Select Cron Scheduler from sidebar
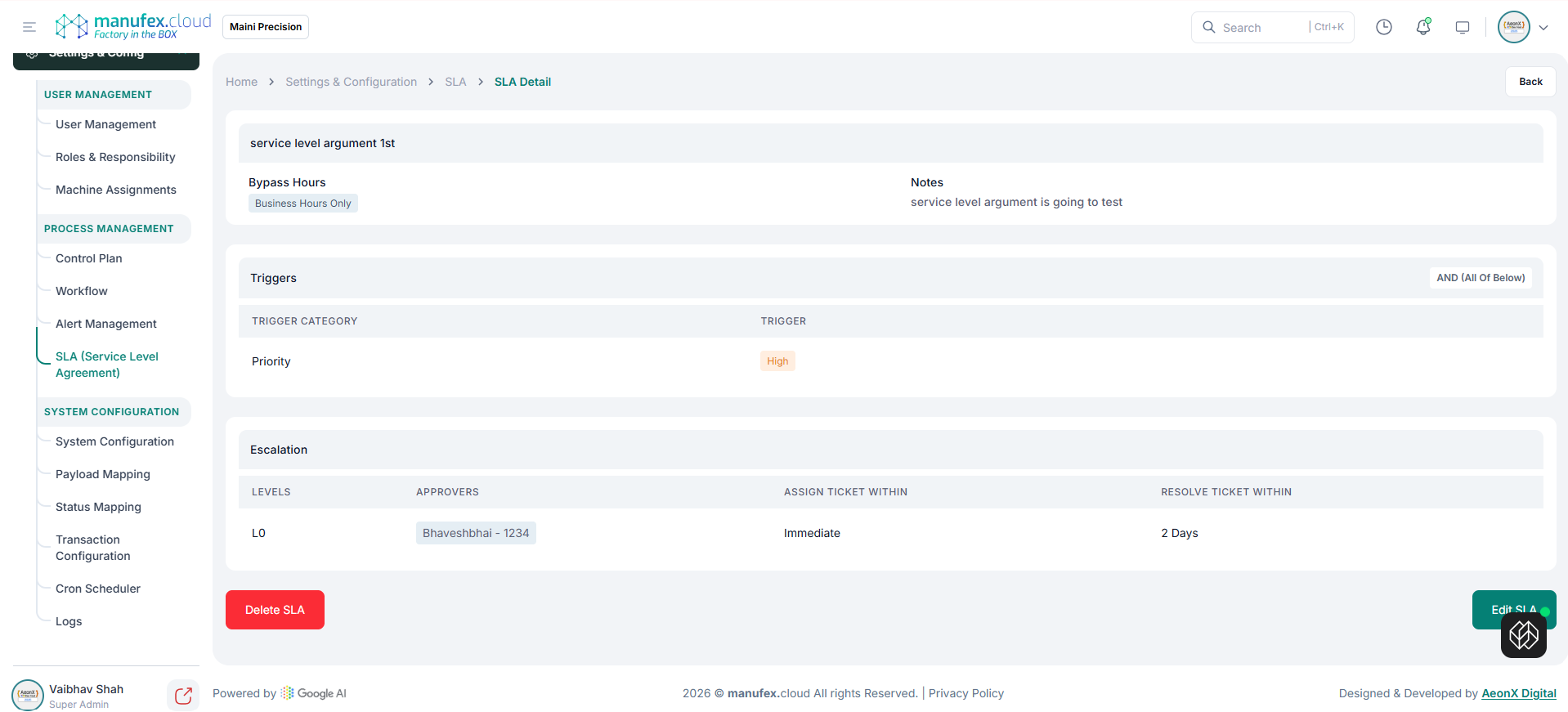 98,589
